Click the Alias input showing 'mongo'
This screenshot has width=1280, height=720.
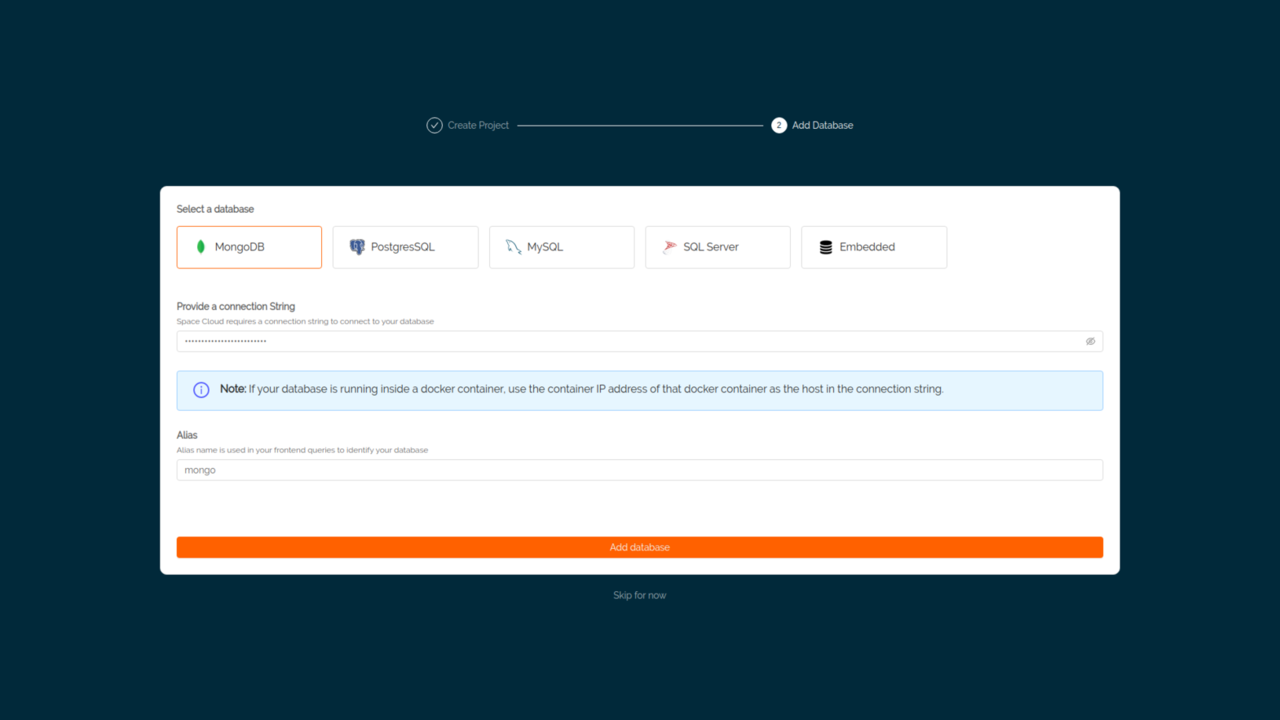point(639,469)
